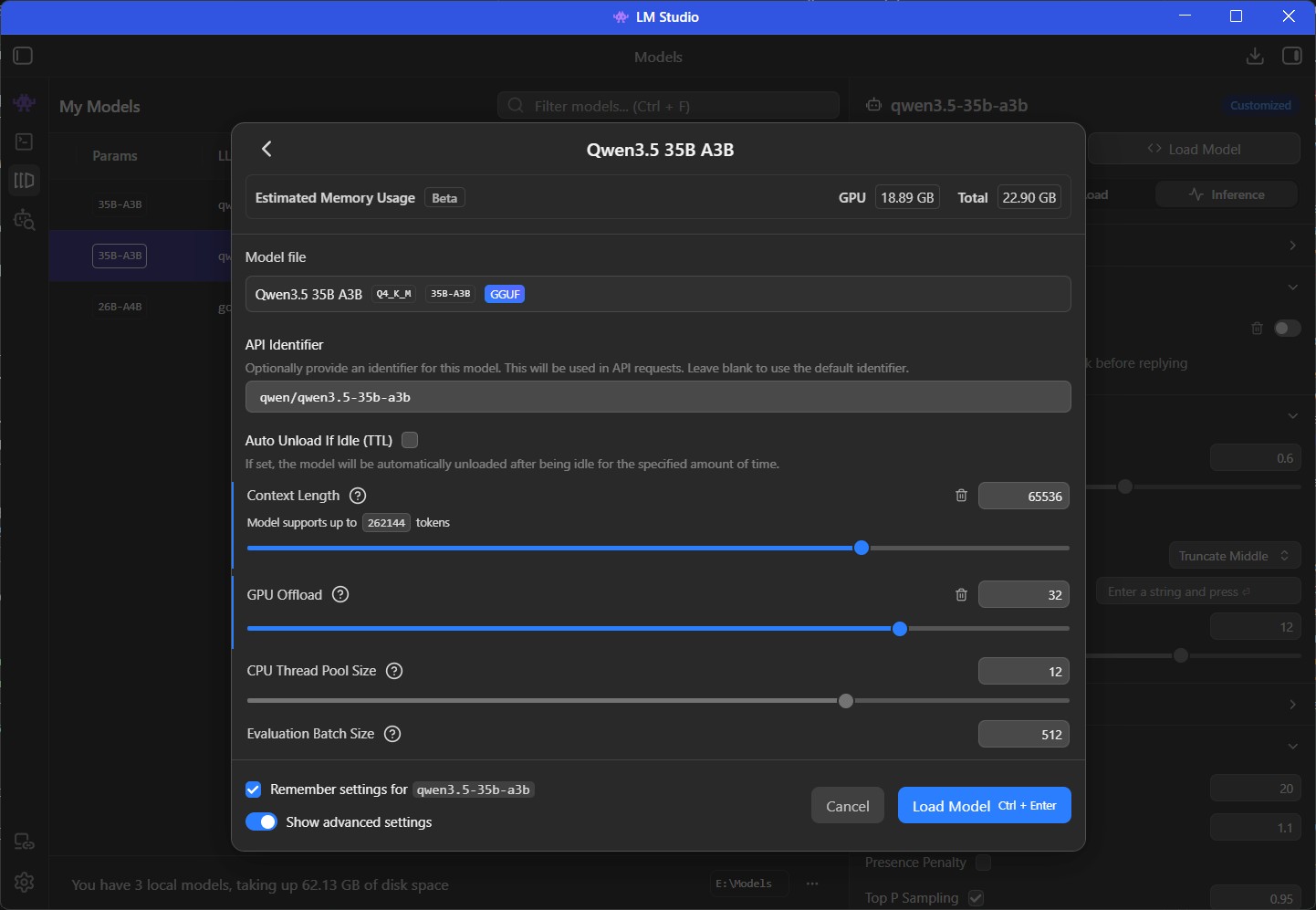Click the GPU Offload value field
Viewport: 1316px width, 910px height.
[x=1024, y=595]
